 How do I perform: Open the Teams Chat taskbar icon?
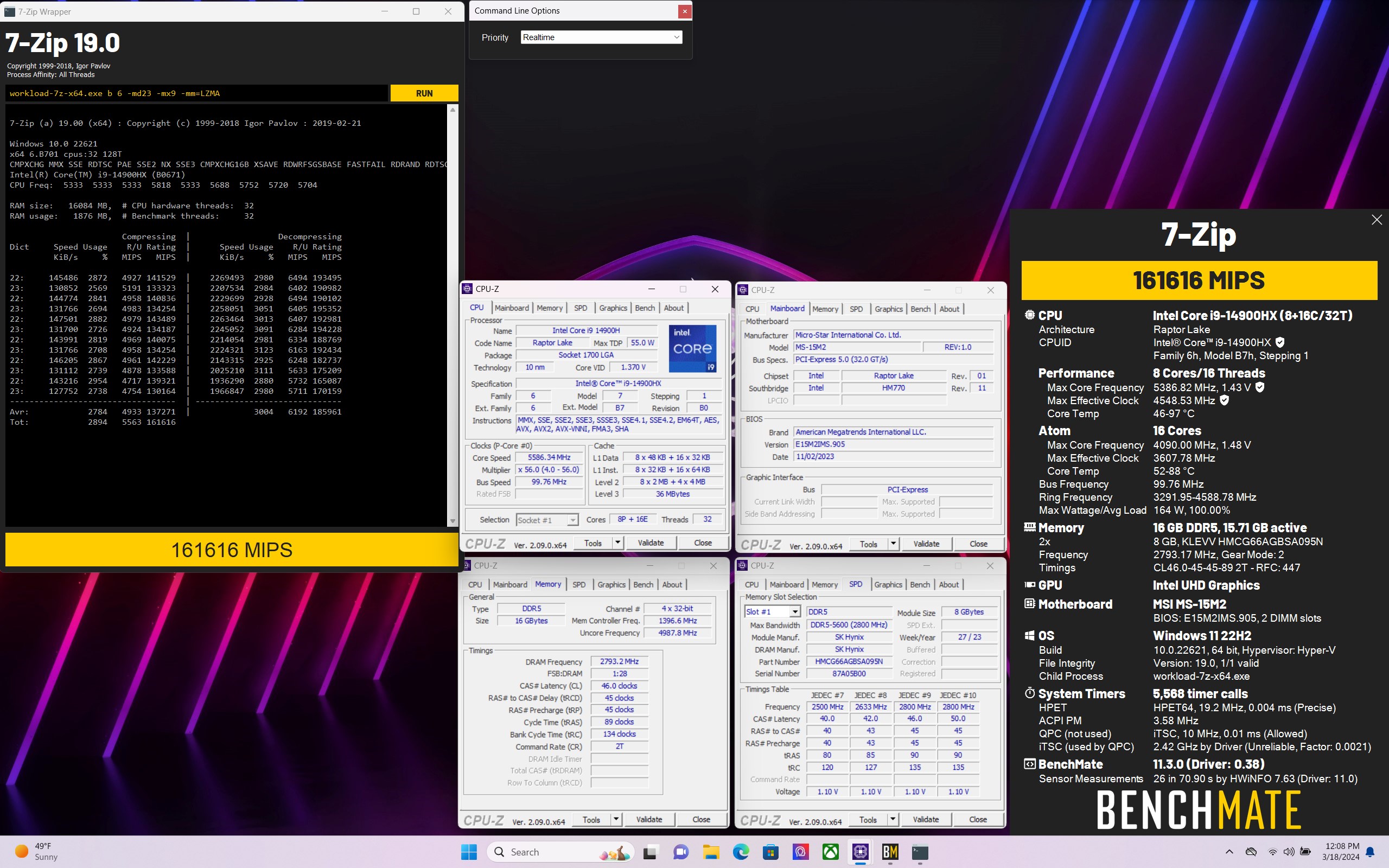[x=681, y=852]
